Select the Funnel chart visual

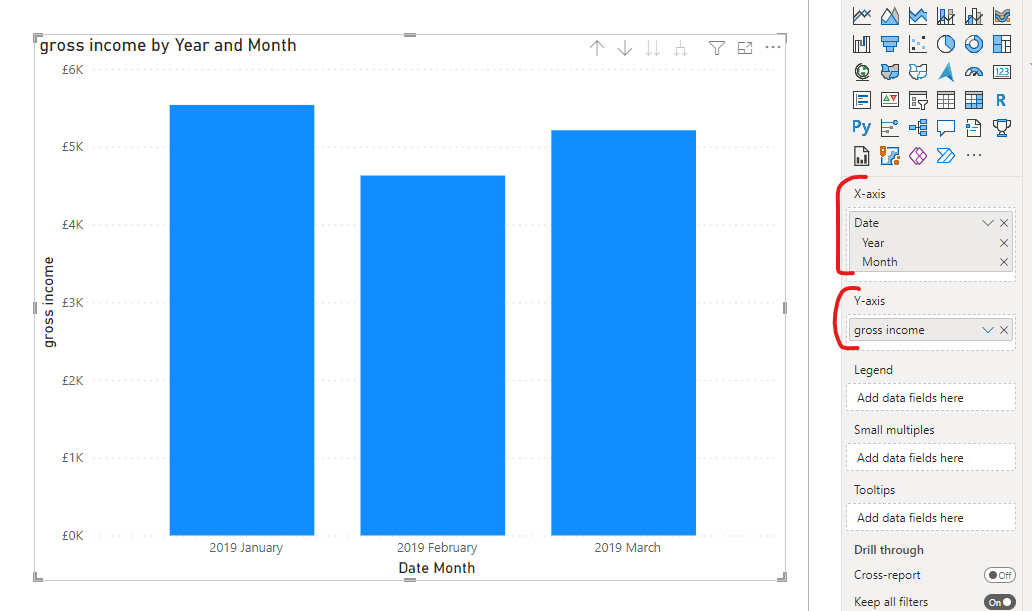tap(890, 44)
